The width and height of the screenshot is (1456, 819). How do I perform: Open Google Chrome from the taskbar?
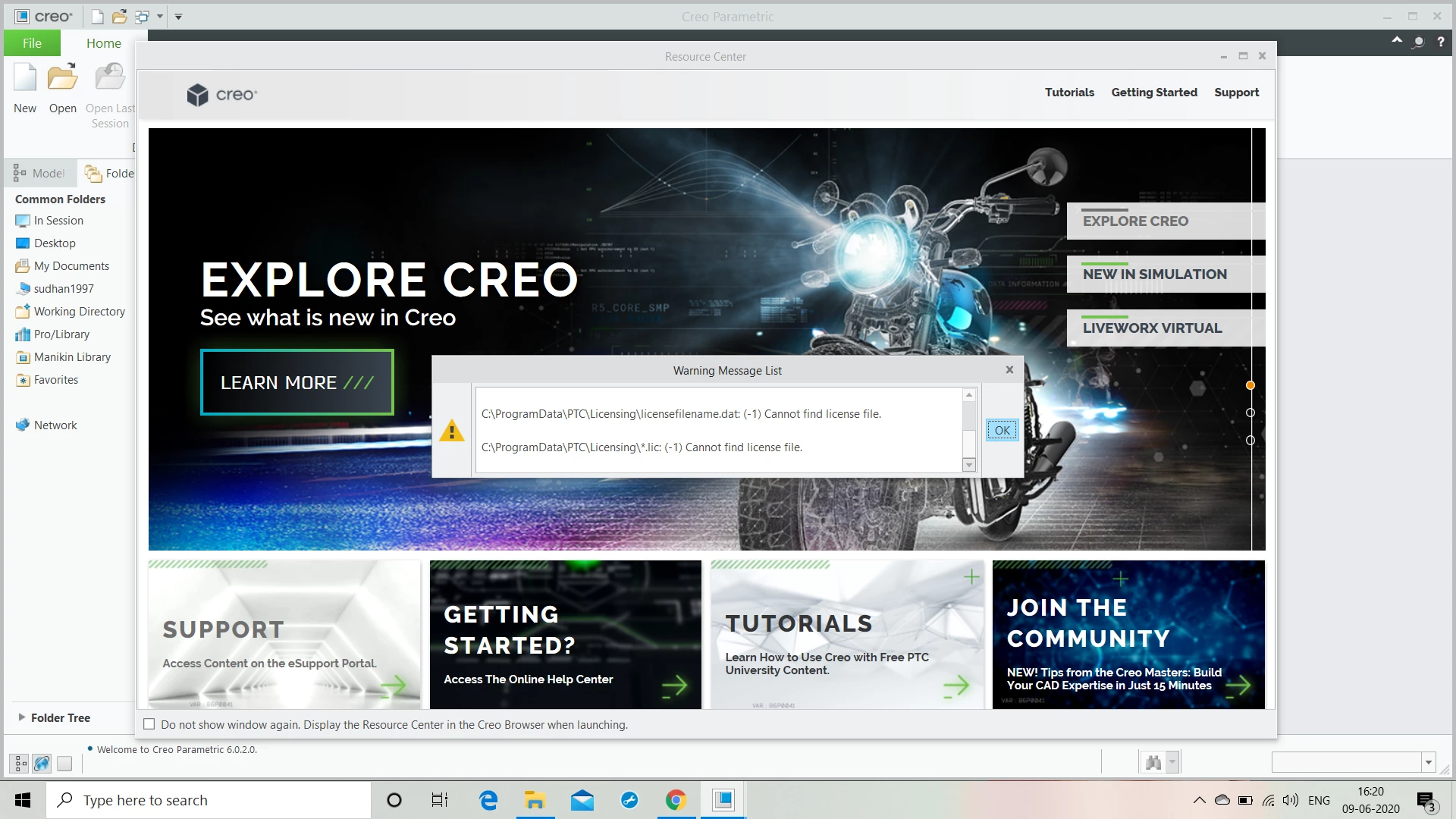click(x=676, y=800)
